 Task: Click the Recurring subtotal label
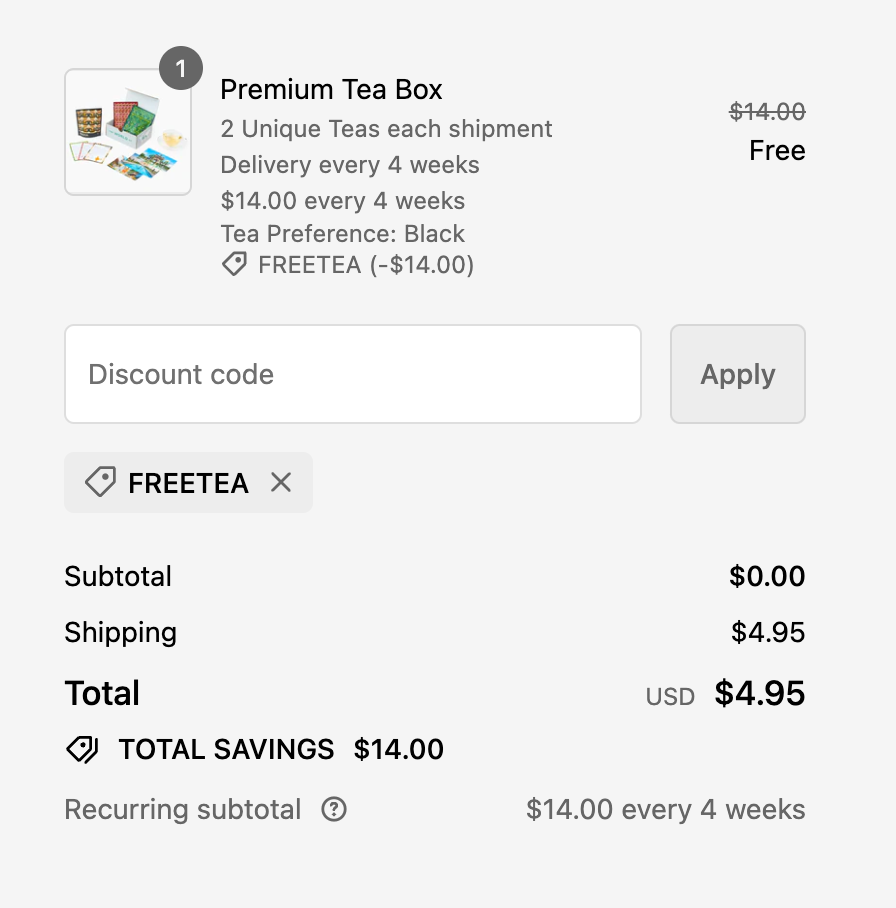183,809
